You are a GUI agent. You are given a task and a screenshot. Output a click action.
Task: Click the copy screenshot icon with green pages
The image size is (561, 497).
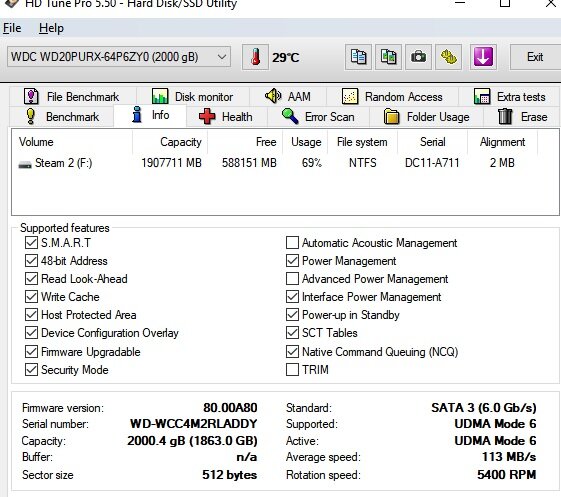pos(388,57)
